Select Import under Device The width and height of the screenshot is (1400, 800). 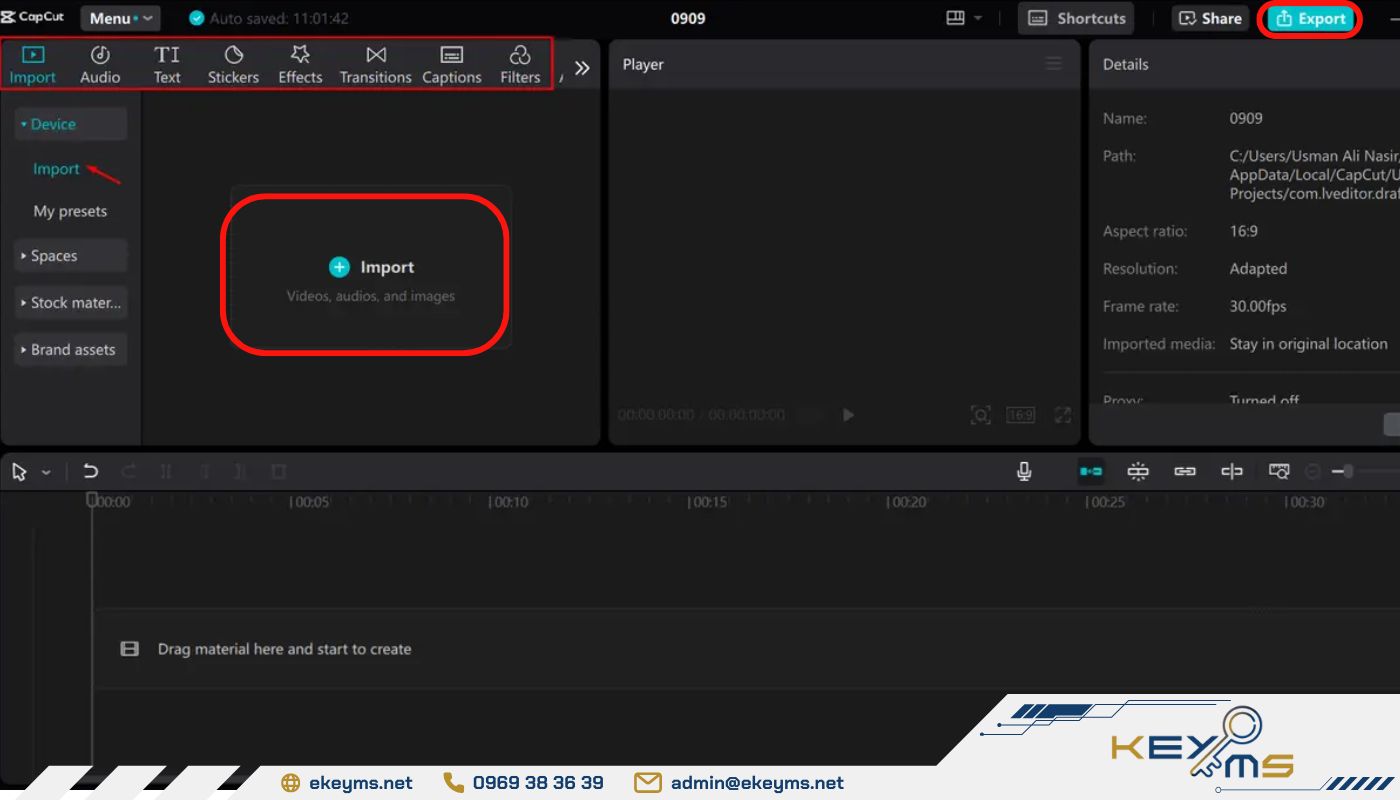tap(56, 169)
